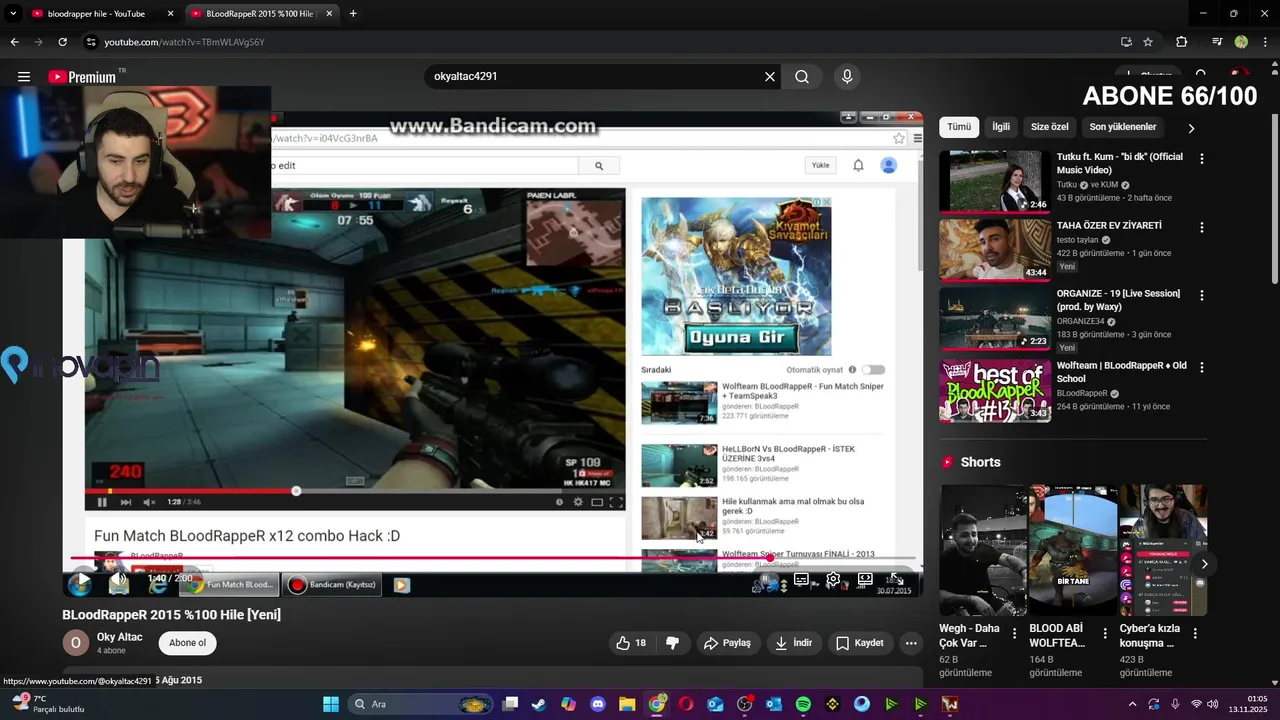This screenshot has height=720, width=1280.
Task: Open options for BLOOD ABİ WOLFTEA short
Action: click(1105, 633)
